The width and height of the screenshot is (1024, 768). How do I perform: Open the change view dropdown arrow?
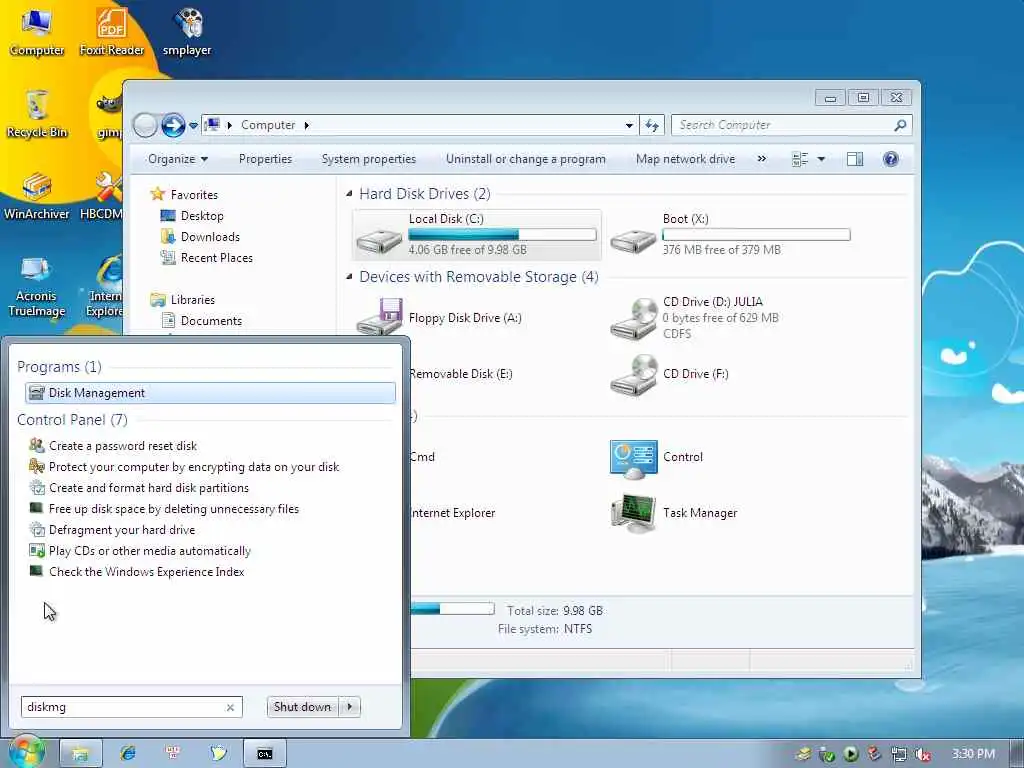click(822, 159)
